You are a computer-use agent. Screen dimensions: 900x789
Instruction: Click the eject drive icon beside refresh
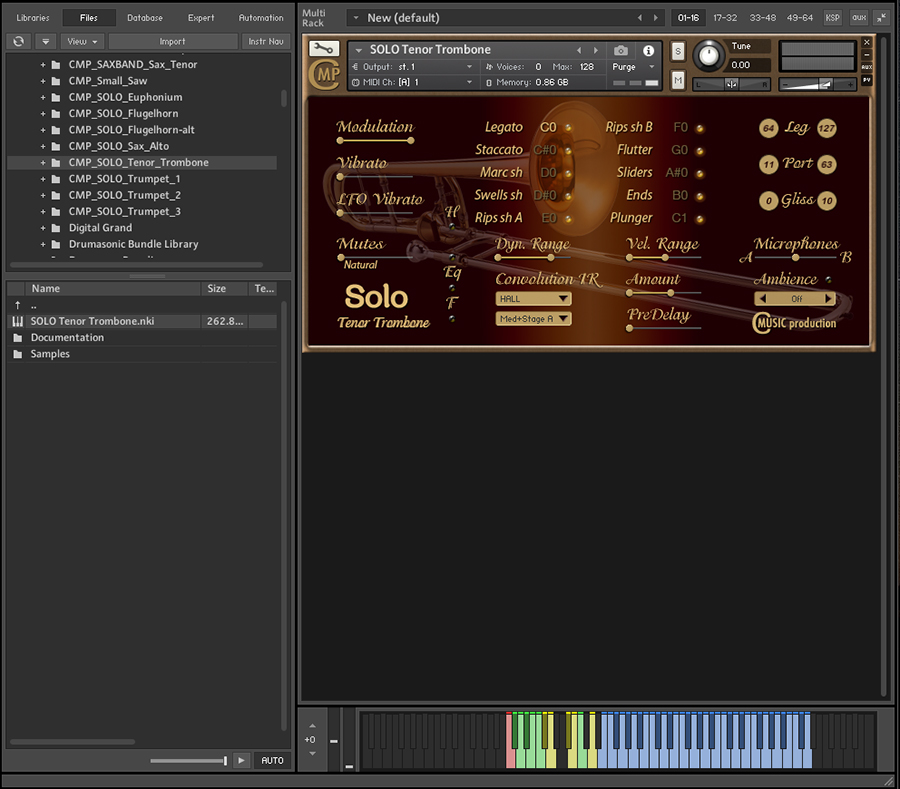(45, 41)
